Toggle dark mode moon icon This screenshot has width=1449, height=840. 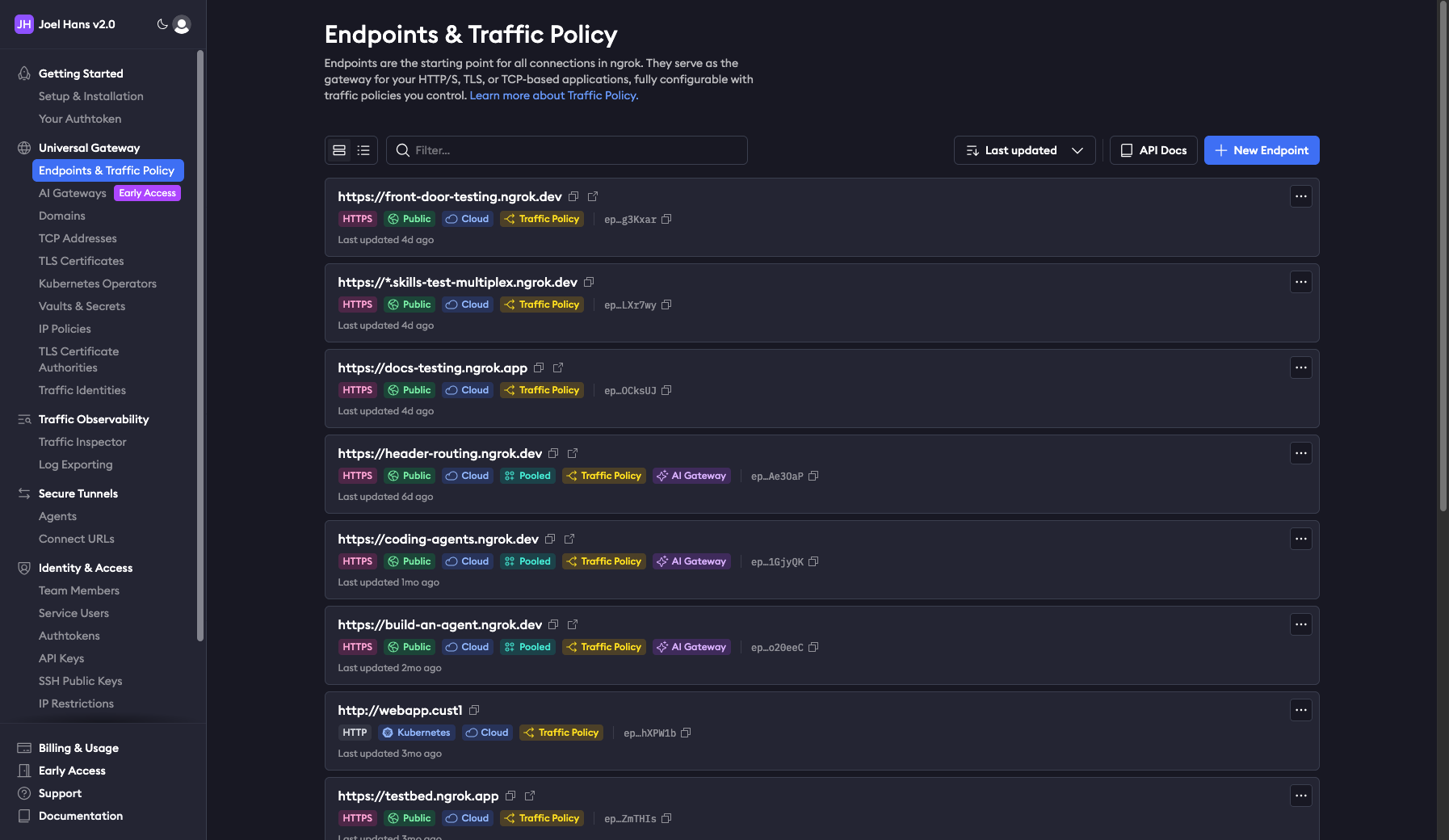pos(162,24)
